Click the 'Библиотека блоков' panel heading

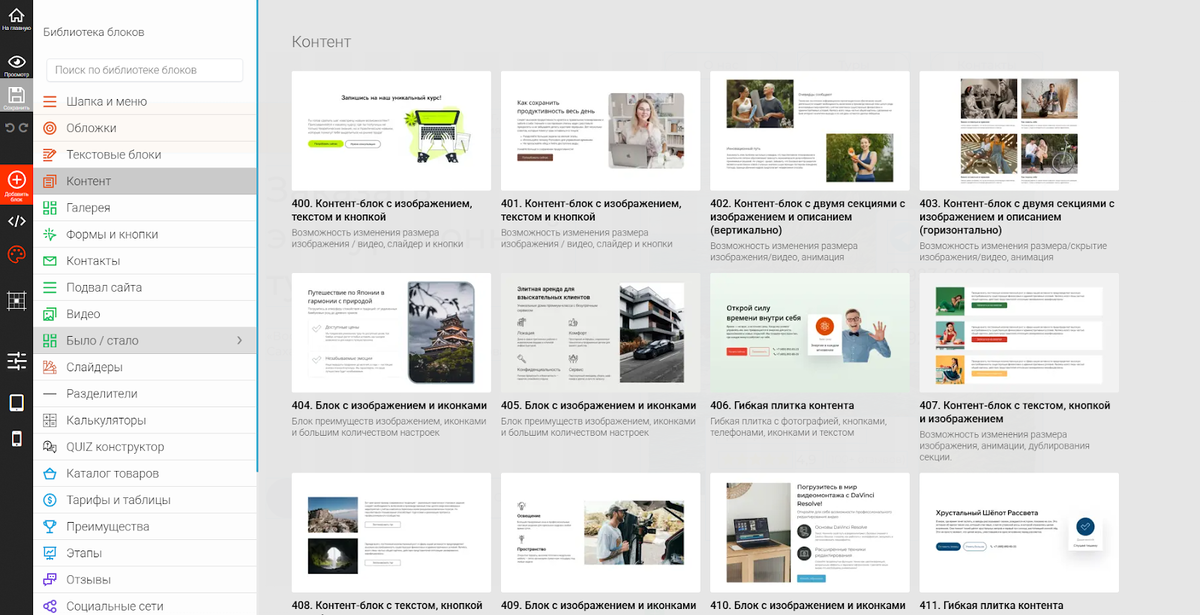[x=94, y=32]
